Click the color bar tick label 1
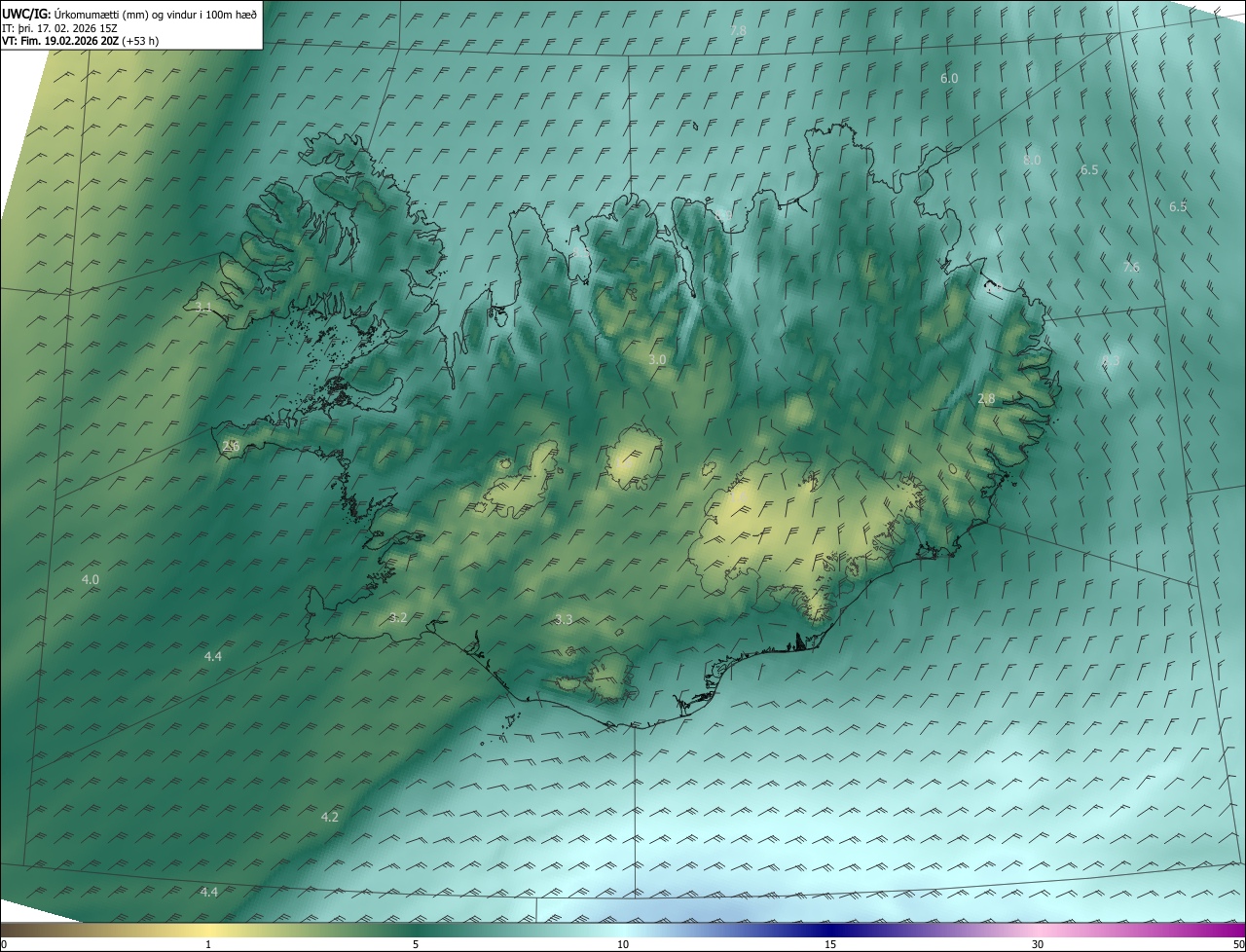 tap(208, 944)
